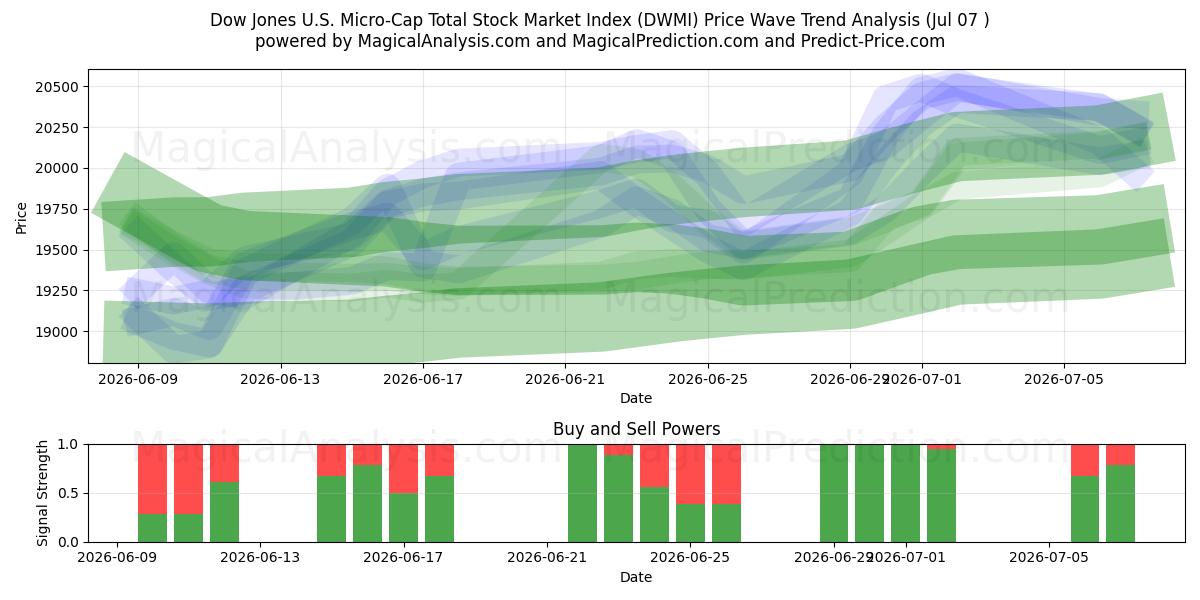Image resolution: width=1200 pixels, height=600 pixels.
Task: Click the 2026-06-17 tick on price chart
Action: coord(423,379)
